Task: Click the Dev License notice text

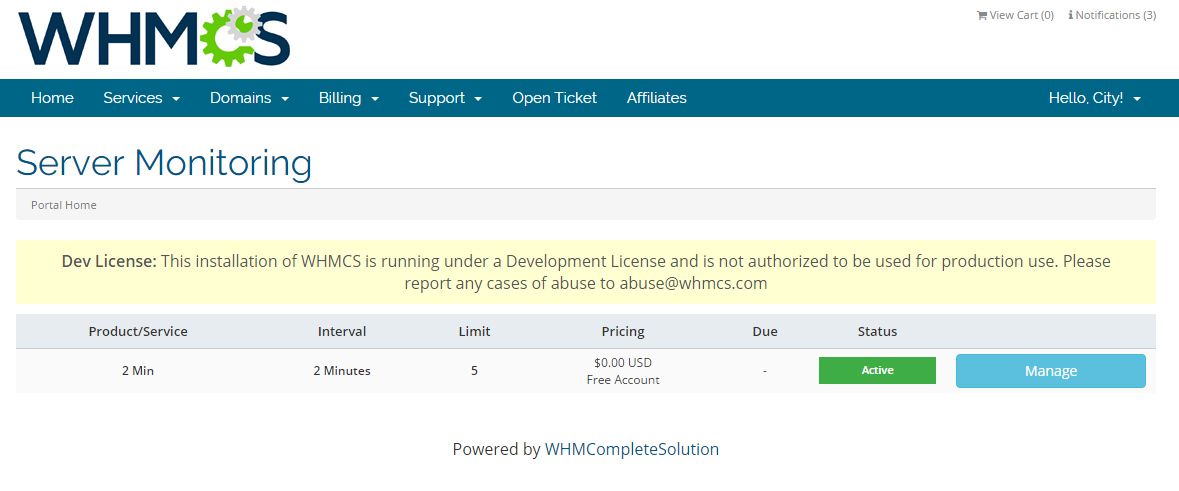Action: pyautogui.click(x=586, y=272)
